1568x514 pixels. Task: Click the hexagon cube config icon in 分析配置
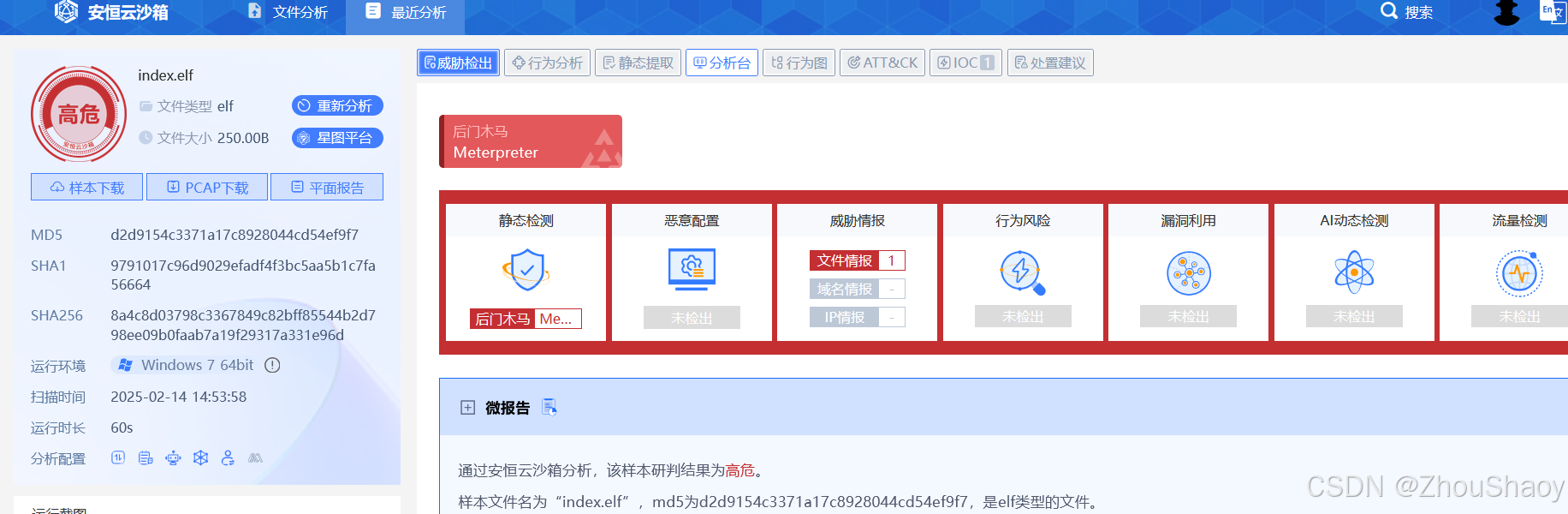(x=200, y=458)
